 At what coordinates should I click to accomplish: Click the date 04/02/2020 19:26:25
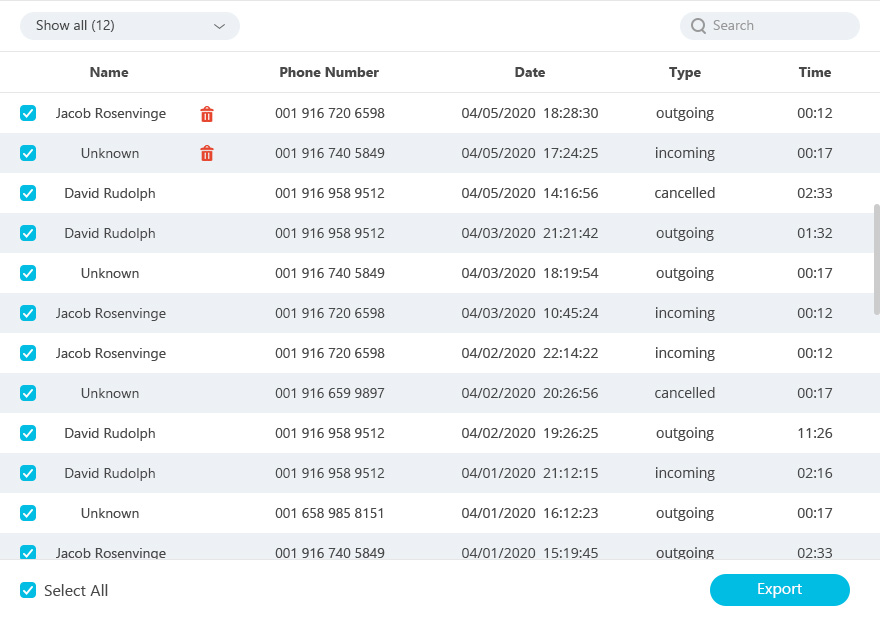[530, 433]
